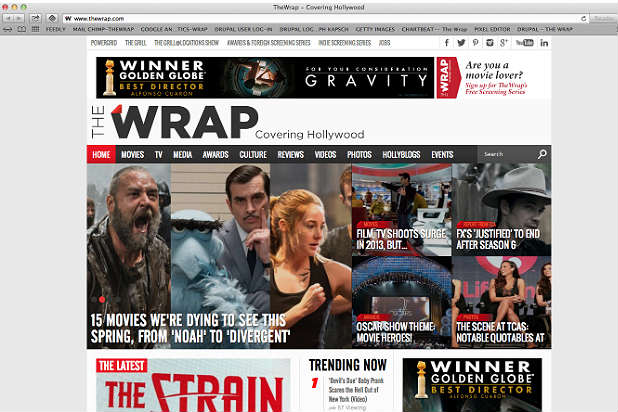This screenshot has height=412, width=618.
Task: Click the Home nav item
Action: 101,155
